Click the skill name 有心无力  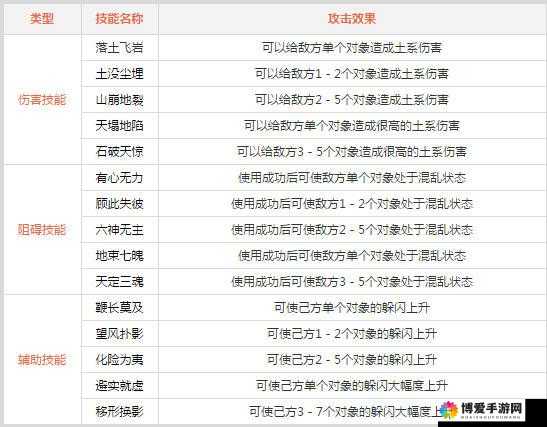coord(120,178)
